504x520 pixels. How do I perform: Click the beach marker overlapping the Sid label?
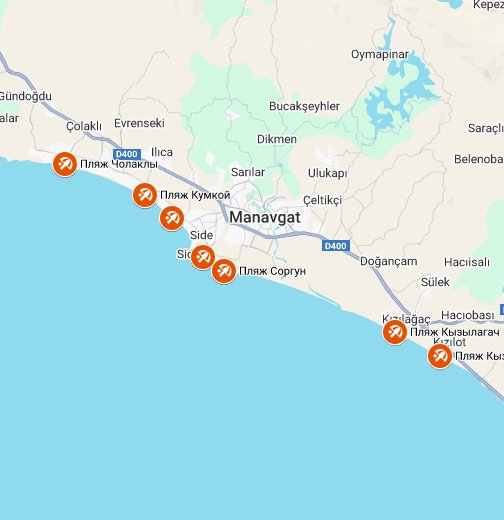(x=203, y=257)
